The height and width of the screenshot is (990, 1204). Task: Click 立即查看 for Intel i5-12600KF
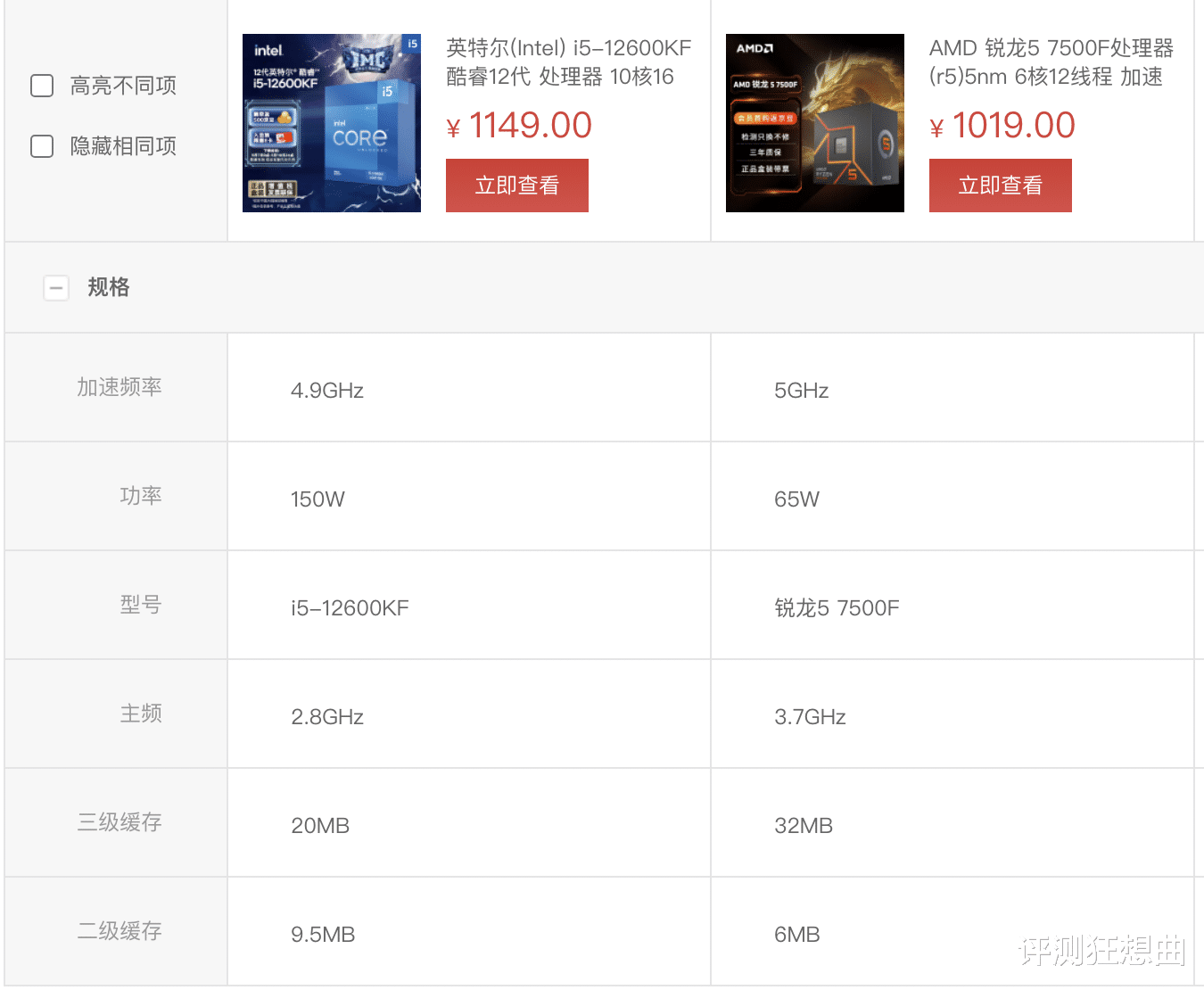[x=517, y=186]
